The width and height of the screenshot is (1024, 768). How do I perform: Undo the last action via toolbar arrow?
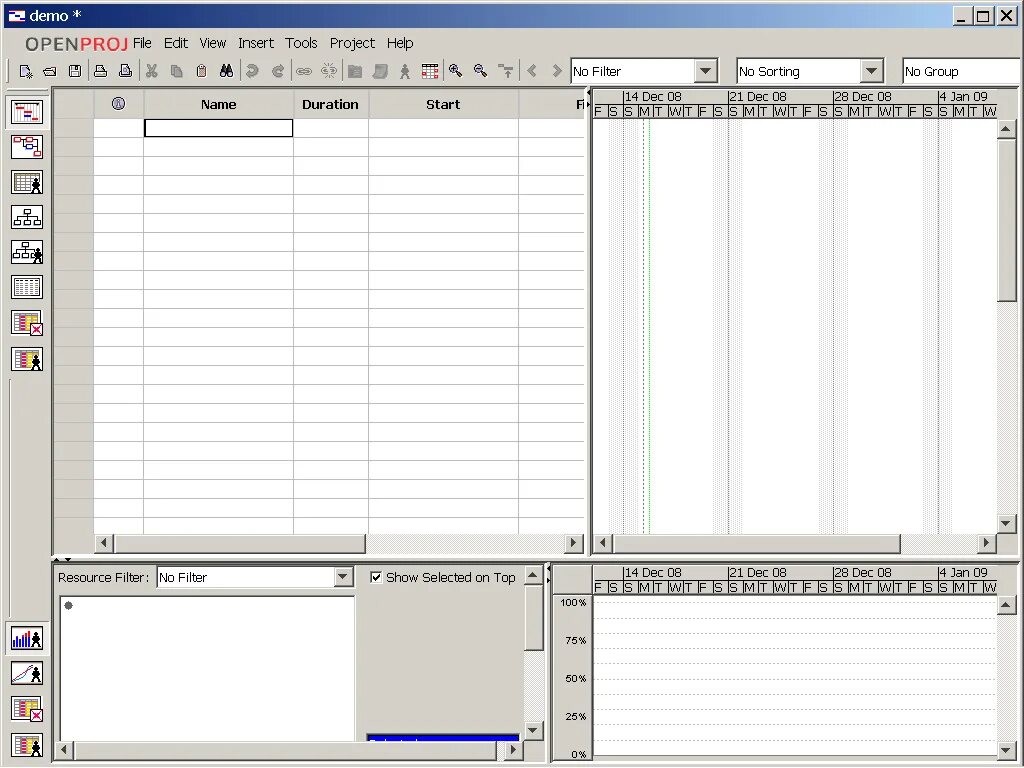click(253, 71)
